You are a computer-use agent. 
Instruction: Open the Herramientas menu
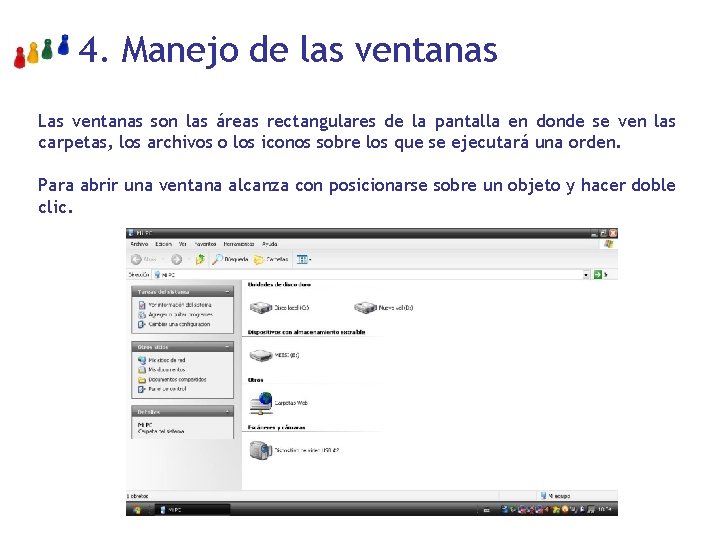point(239,244)
